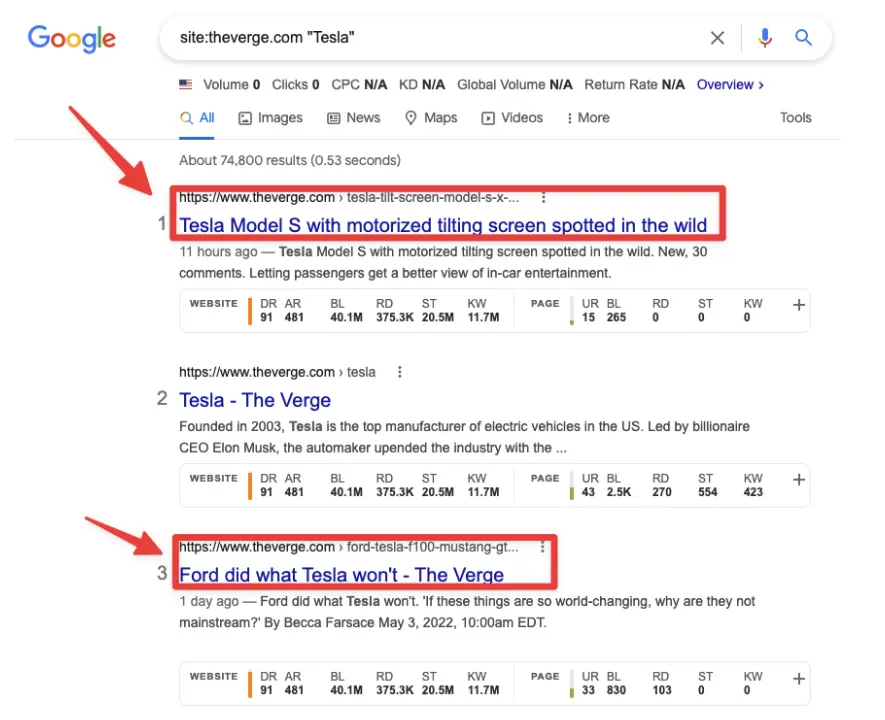
Task: Open Tesla Model S tilting screen article
Action: click(443, 225)
